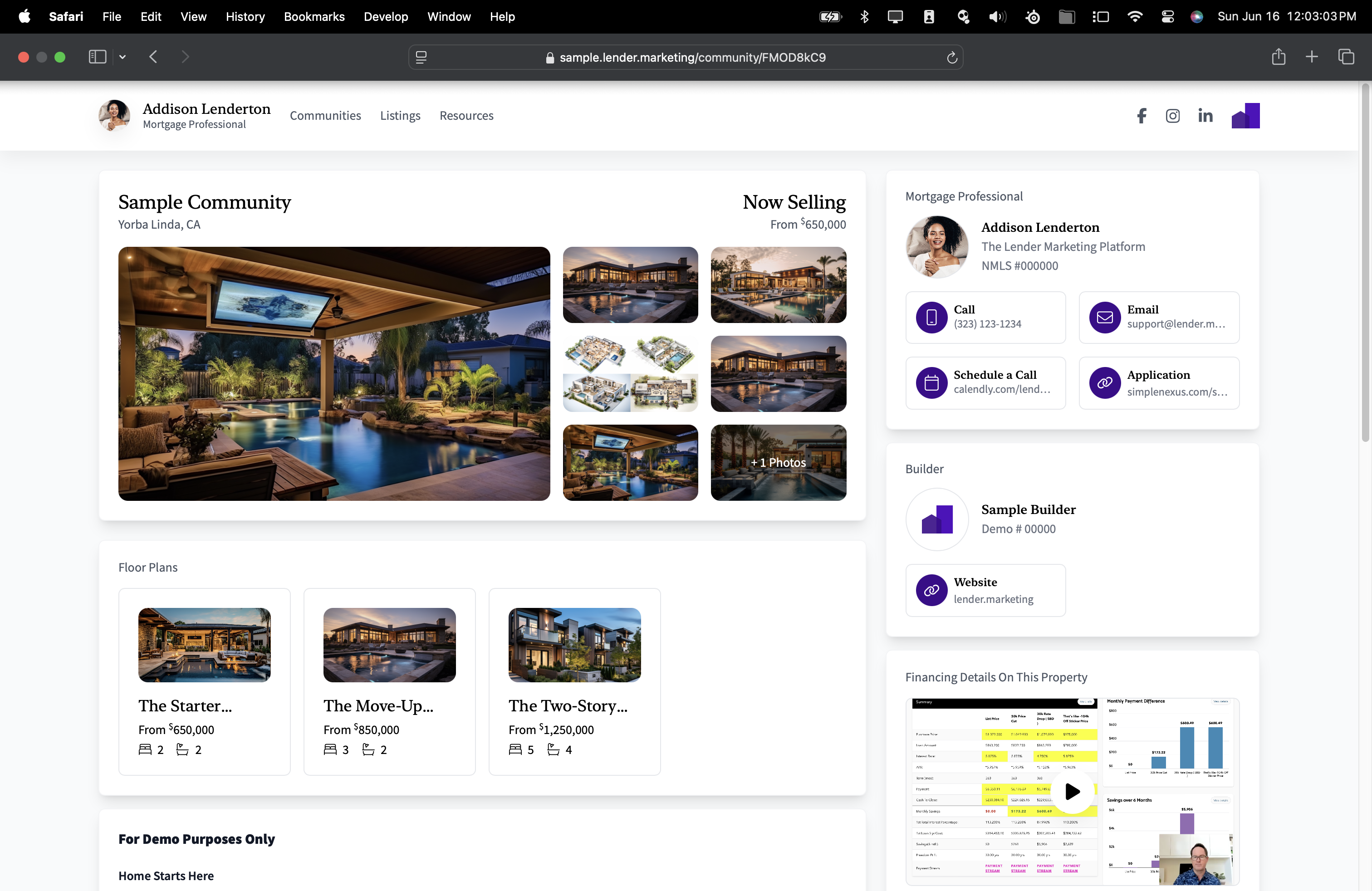Image resolution: width=1372 pixels, height=891 pixels.
Task: Open the builder Website link card
Action: [985, 590]
